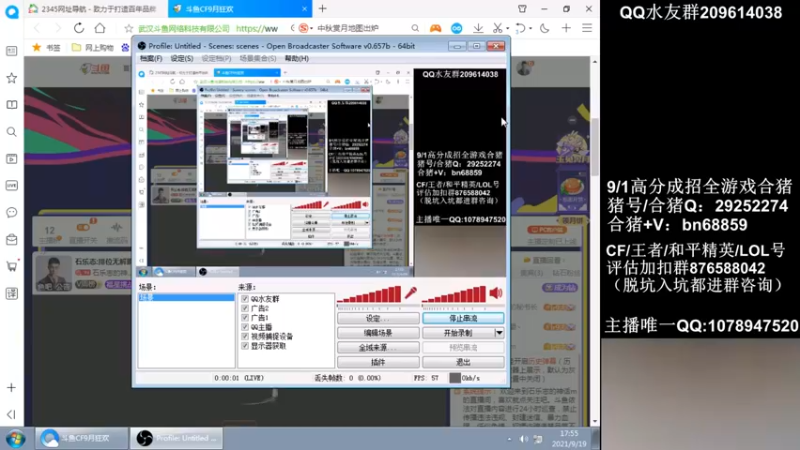Open the chat bubble icon in the left sidebar
The width and height of the screenshot is (800, 450).
point(11,212)
